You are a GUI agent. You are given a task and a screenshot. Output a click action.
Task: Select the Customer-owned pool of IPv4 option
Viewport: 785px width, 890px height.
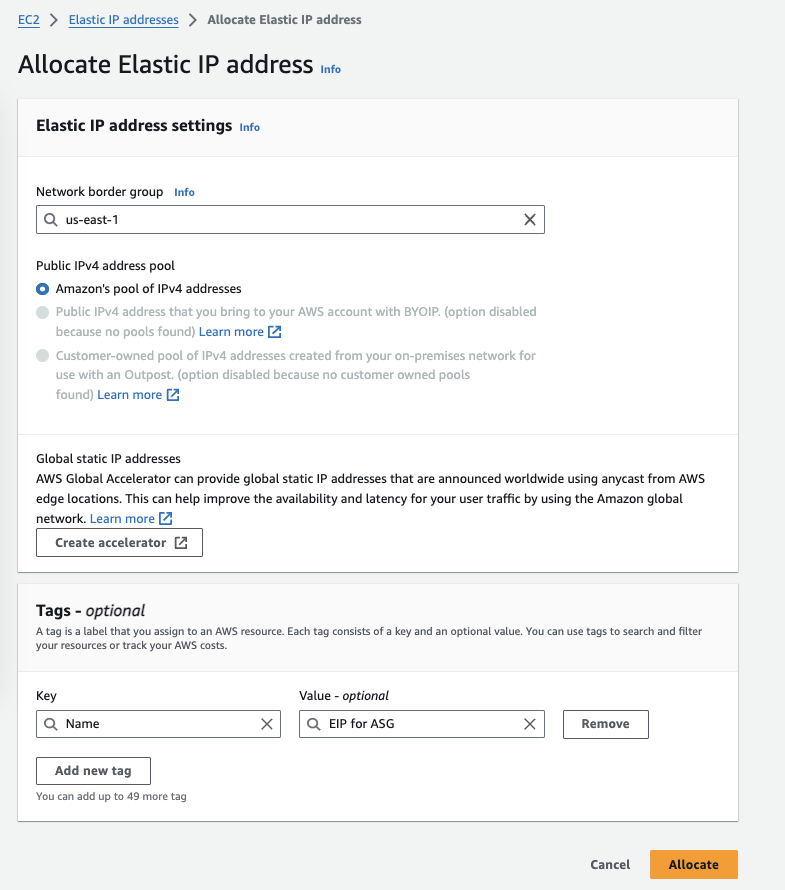point(42,356)
